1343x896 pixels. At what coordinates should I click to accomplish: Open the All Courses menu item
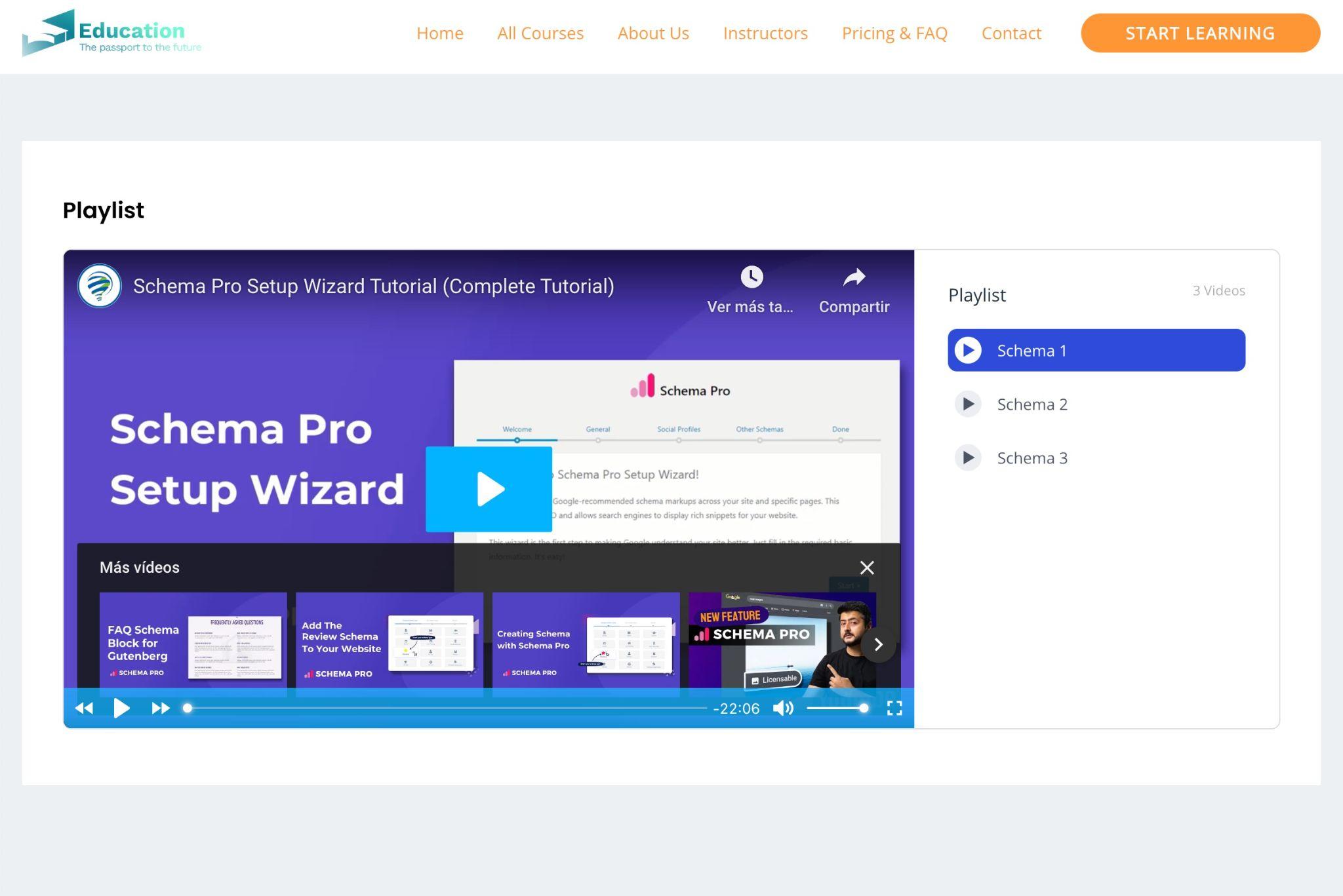click(x=540, y=33)
